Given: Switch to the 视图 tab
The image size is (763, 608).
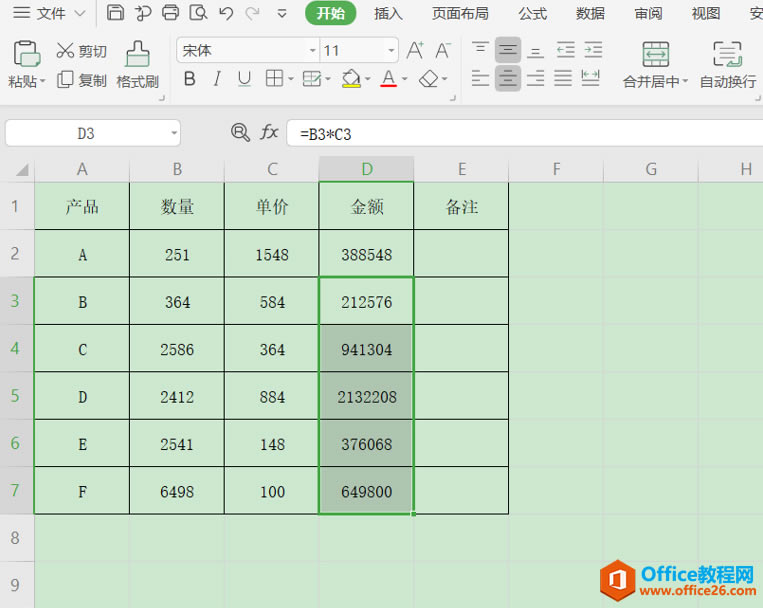Looking at the screenshot, I should click(x=706, y=13).
